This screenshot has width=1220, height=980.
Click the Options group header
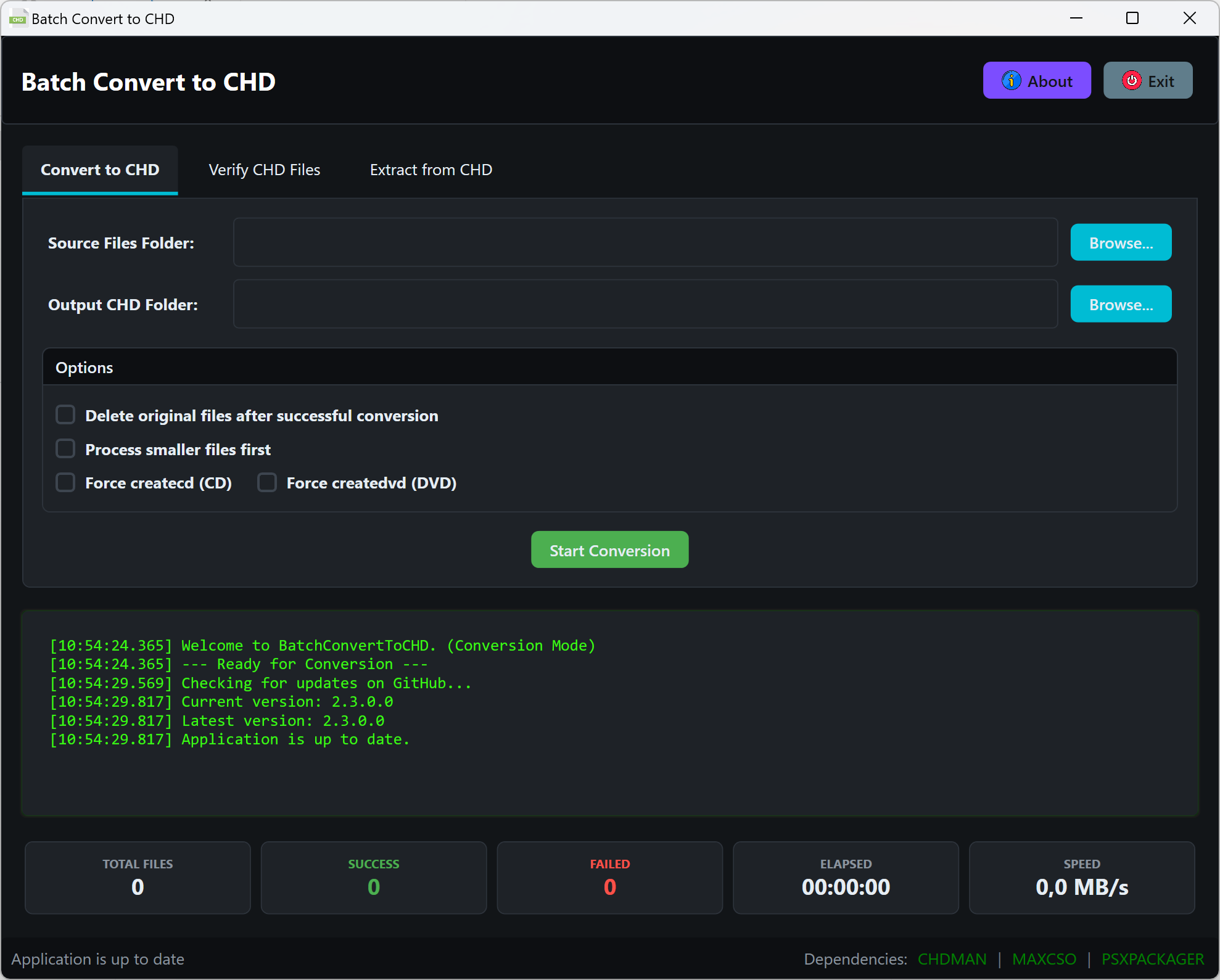pyautogui.click(x=609, y=368)
